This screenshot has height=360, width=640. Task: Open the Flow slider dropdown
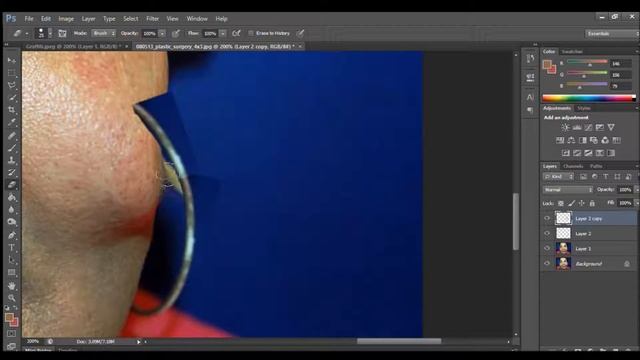tap(223, 33)
